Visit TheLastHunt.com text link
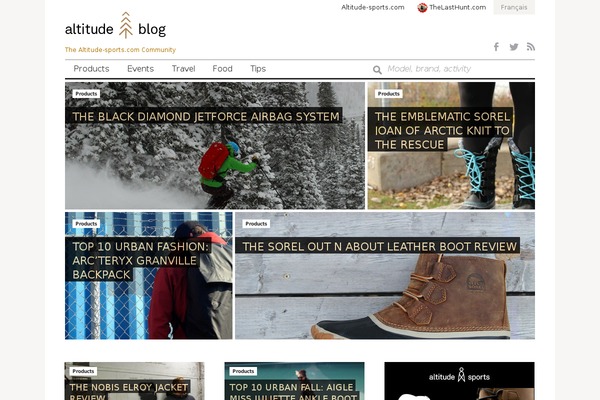The width and height of the screenshot is (600, 400). tap(457, 7)
